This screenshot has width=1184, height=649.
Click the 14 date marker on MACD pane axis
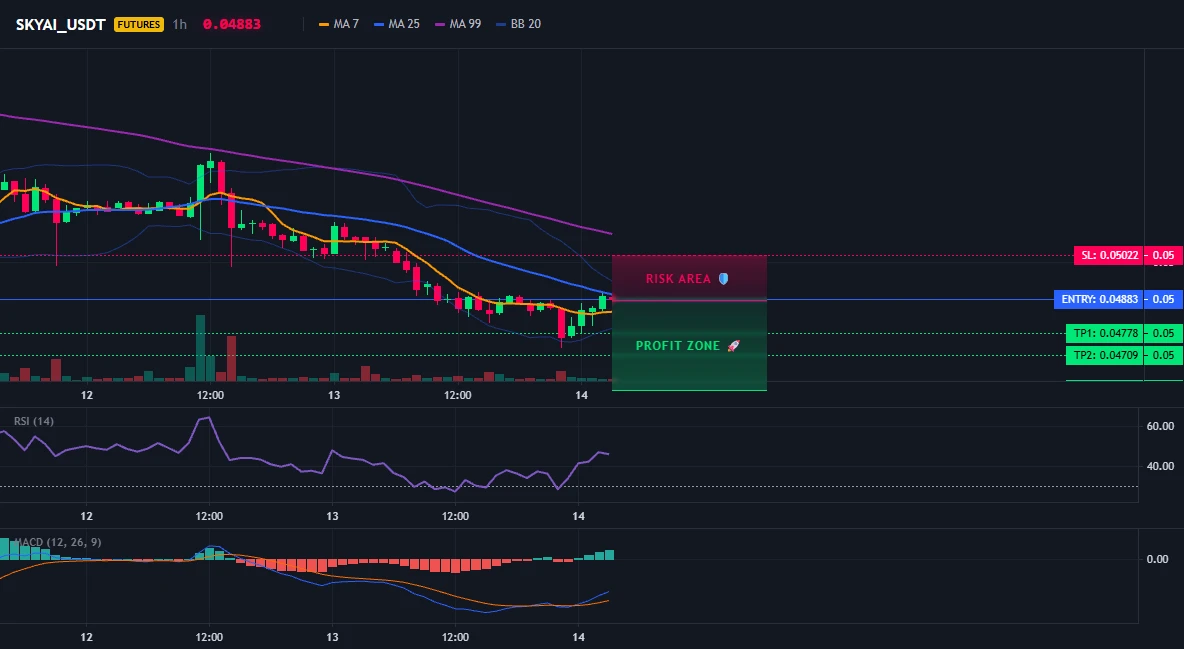(578, 637)
